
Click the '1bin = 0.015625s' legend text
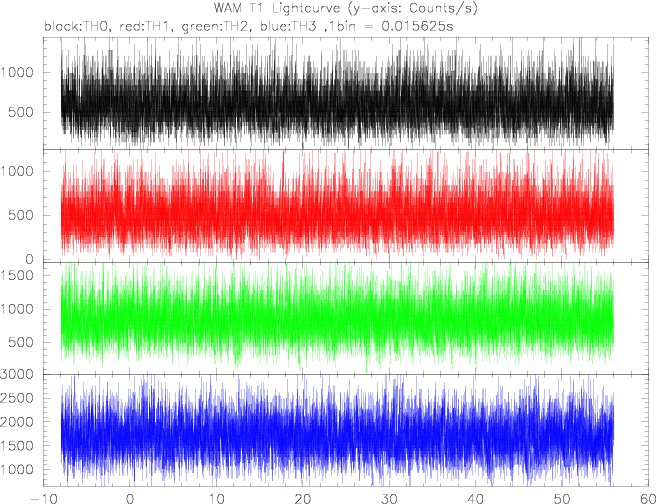pos(392,26)
